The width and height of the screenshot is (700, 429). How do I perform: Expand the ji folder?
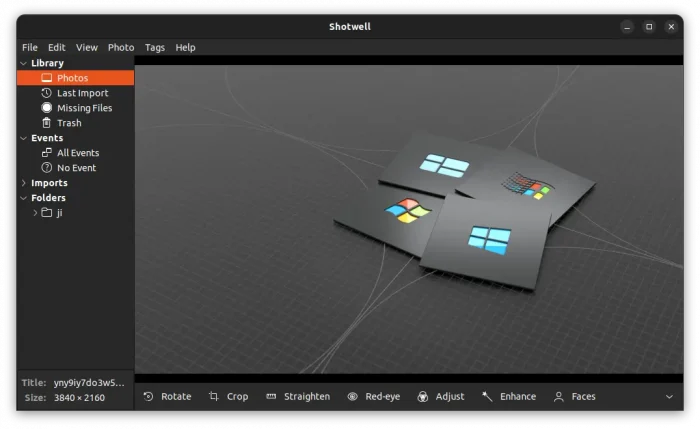[x=35, y=213]
